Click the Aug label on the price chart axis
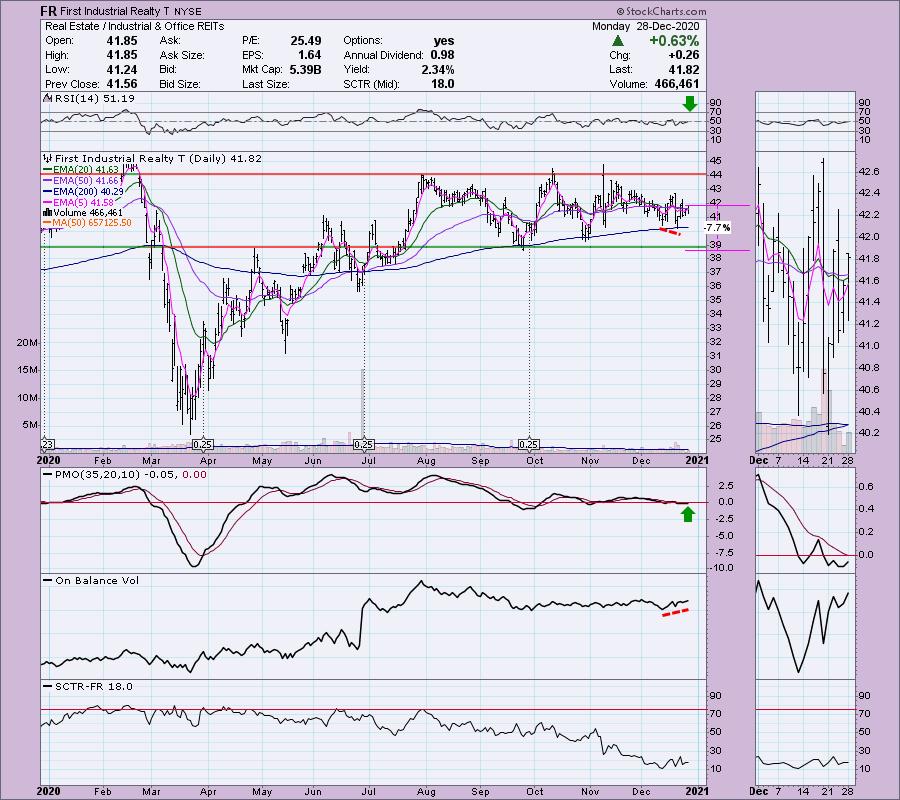The image size is (900, 800). pyautogui.click(x=426, y=461)
